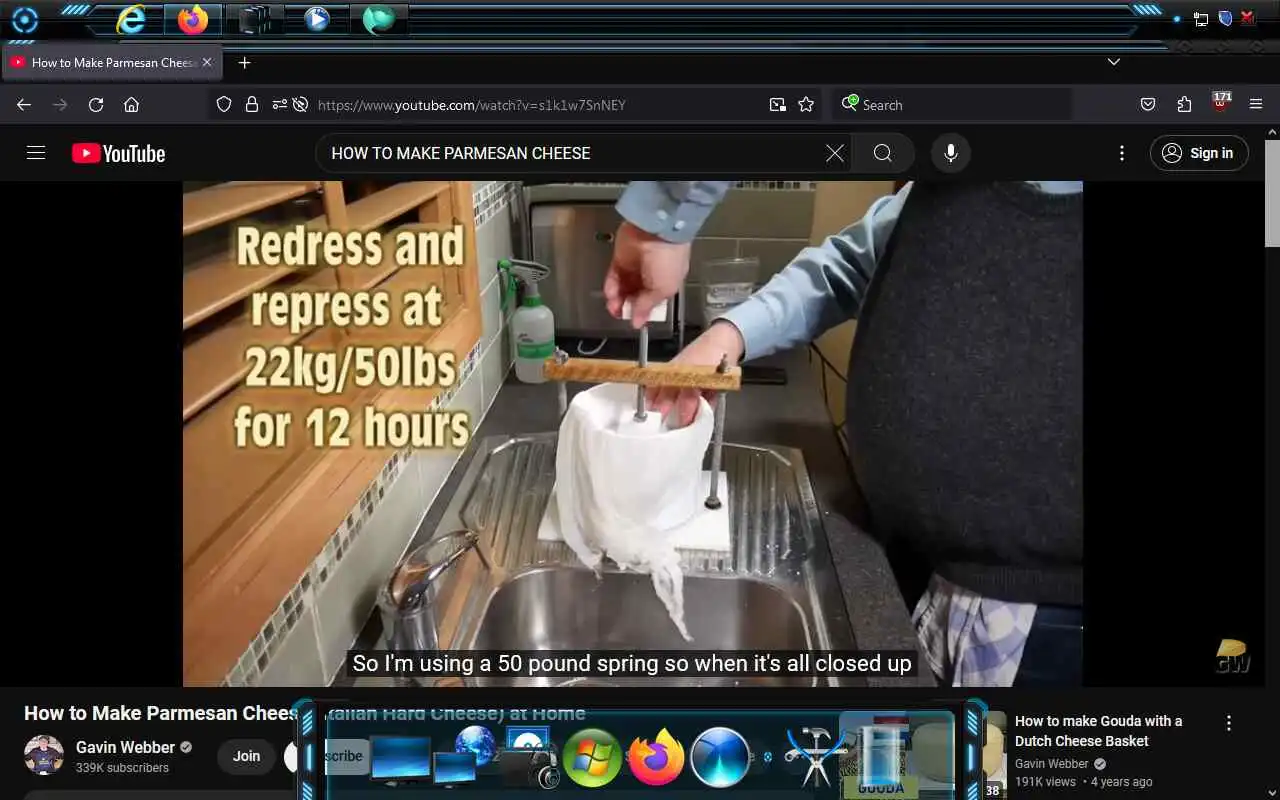Run the YouTube search with magnifier button
The image size is (1280, 800).
(x=883, y=153)
